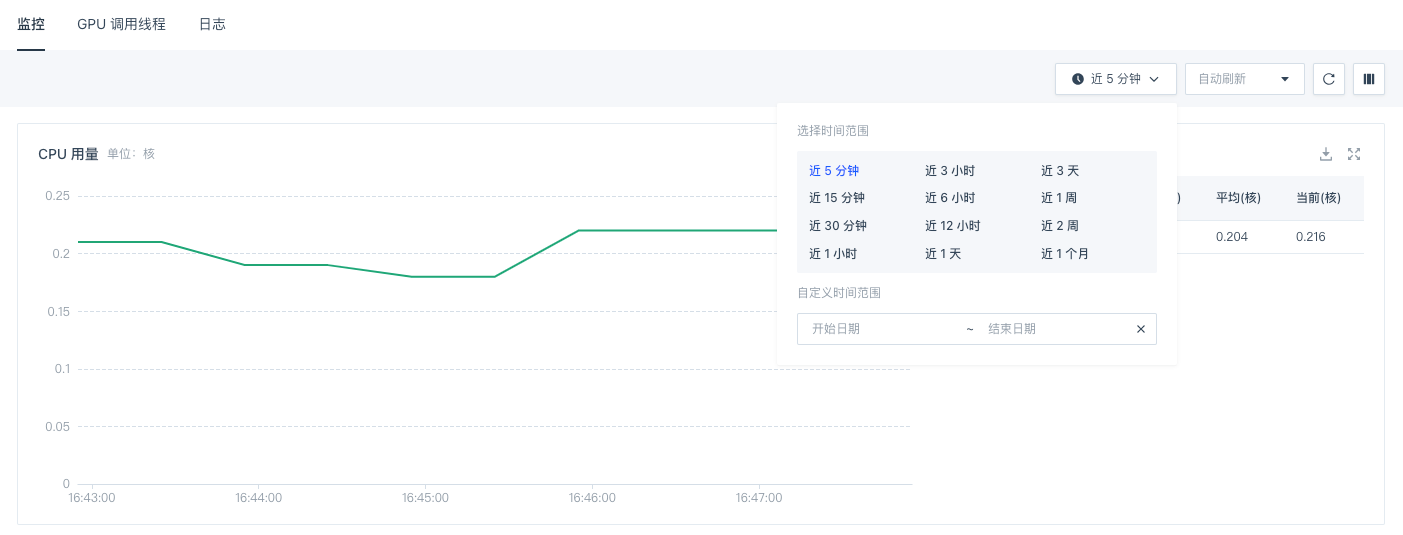The height and width of the screenshot is (535, 1403).
Task: Clear the custom date range with X
Action: (1140, 329)
